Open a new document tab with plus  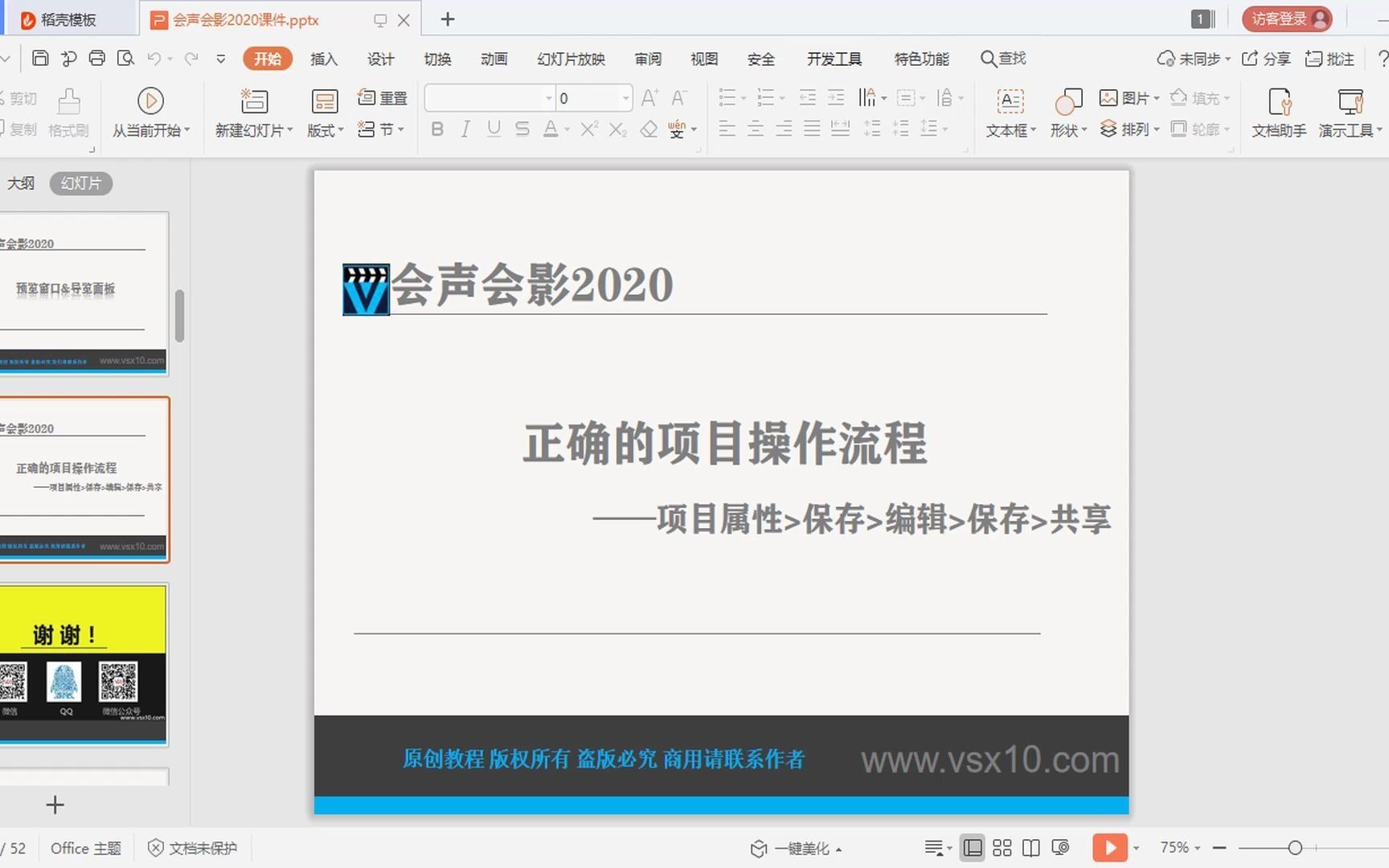pyautogui.click(x=448, y=19)
